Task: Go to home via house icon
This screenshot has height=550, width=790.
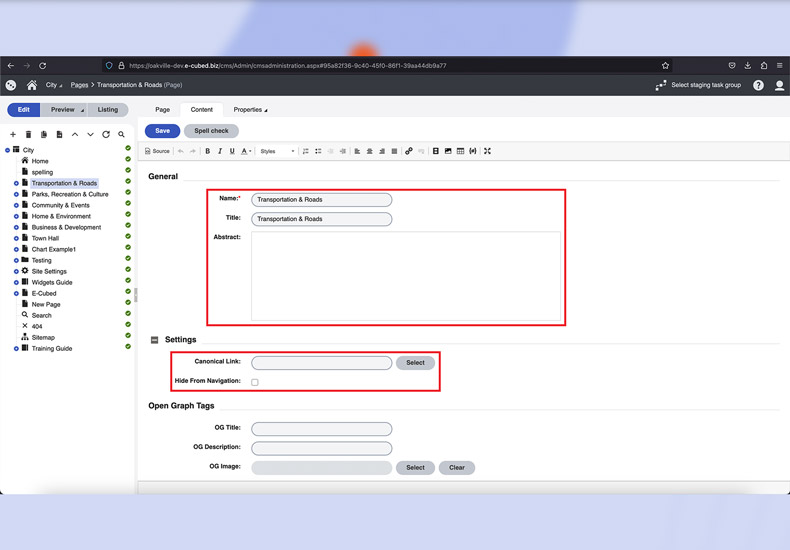Action: click(32, 85)
